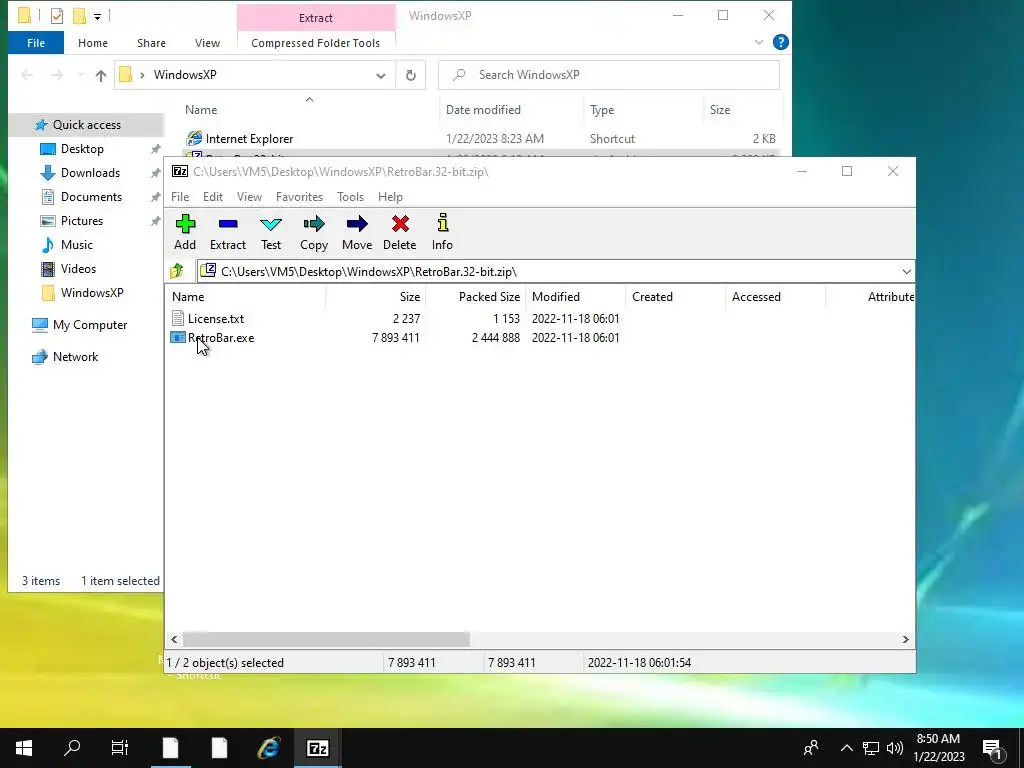The height and width of the screenshot is (768, 1024).
Task: Go up one folder level in 7-Zip
Action: tap(176, 271)
